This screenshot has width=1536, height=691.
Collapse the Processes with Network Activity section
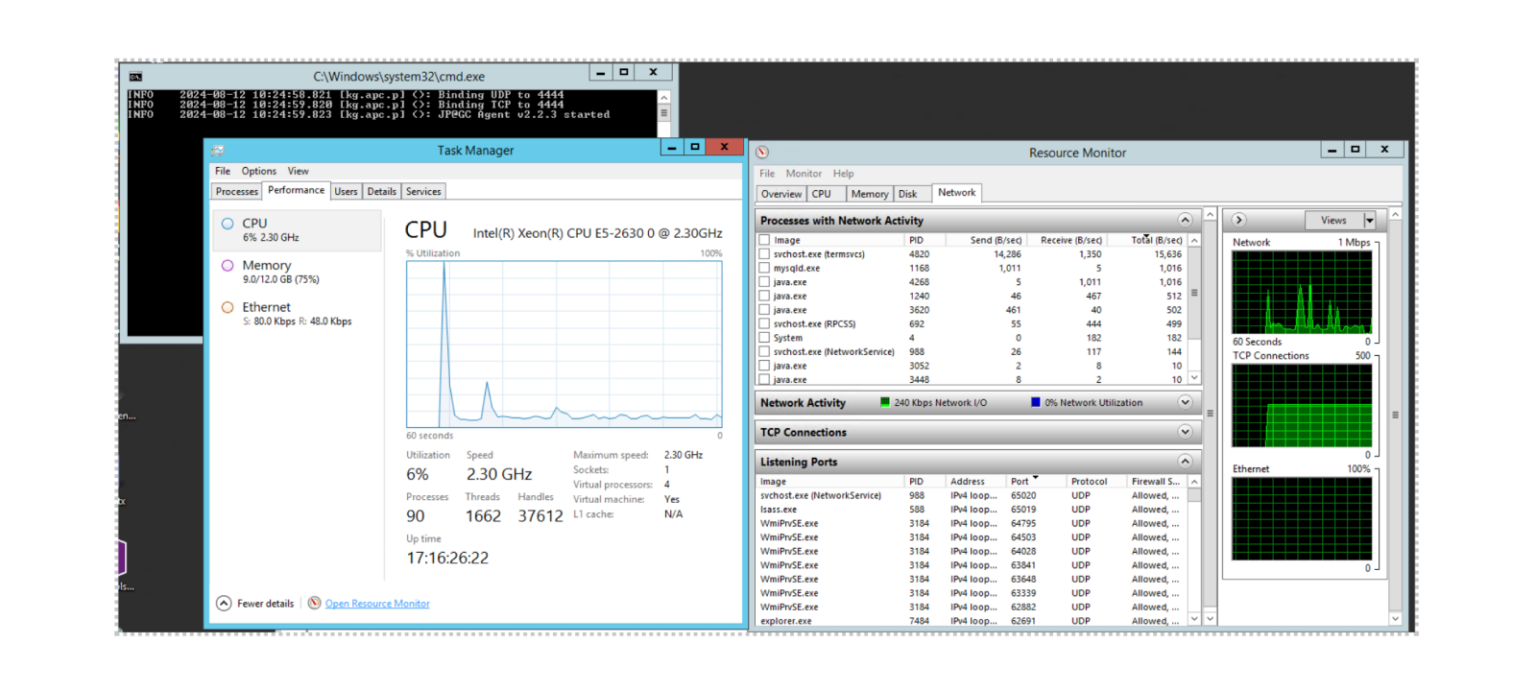pos(1185,219)
